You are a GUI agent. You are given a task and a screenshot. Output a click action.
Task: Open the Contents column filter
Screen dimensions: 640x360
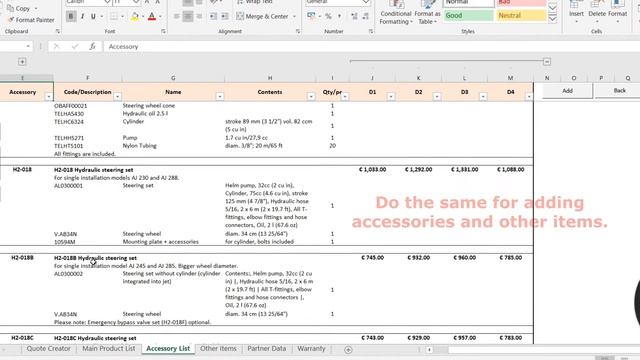coord(311,96)
